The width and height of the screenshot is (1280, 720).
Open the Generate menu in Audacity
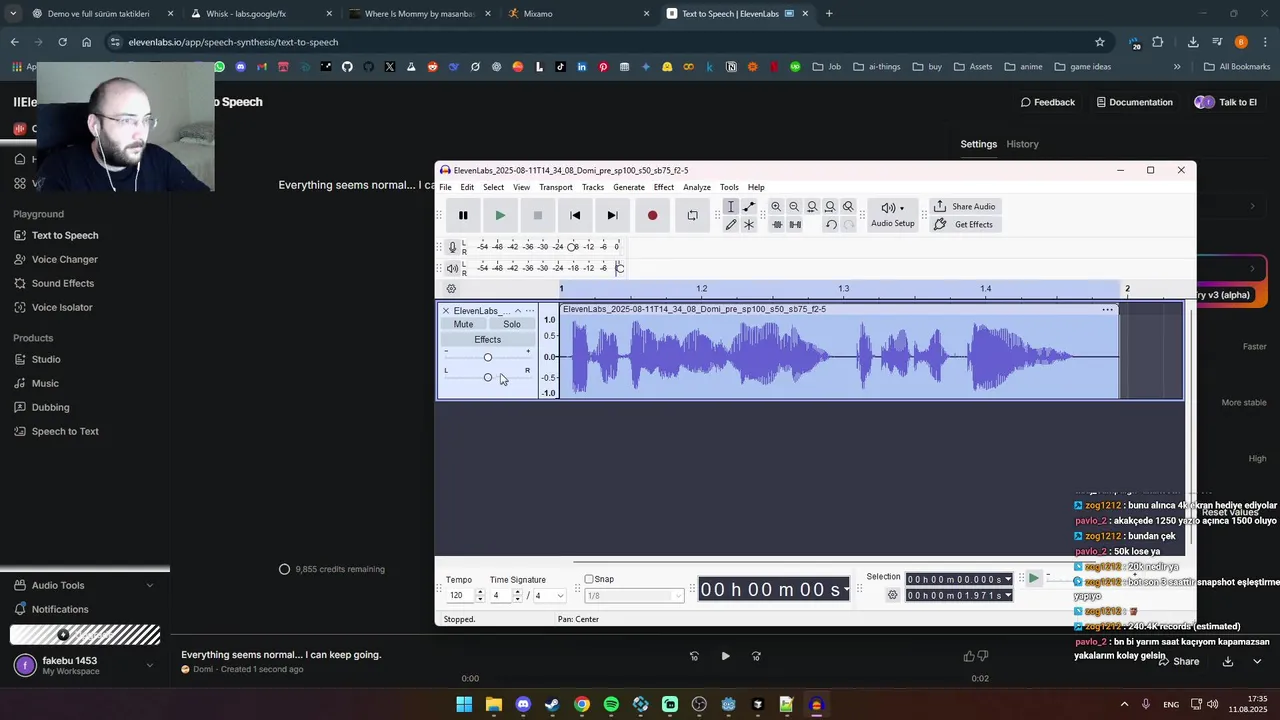[629, 187]
